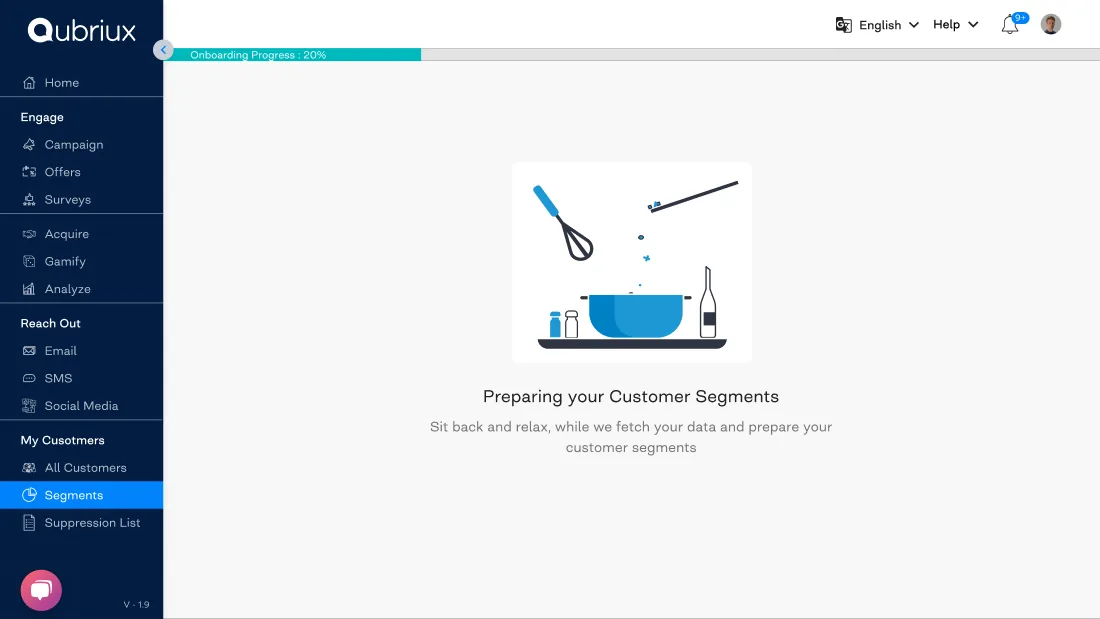This screenshot has height=619, width=1100.
Task: Click the Home house icon
Action: point(29,83)
